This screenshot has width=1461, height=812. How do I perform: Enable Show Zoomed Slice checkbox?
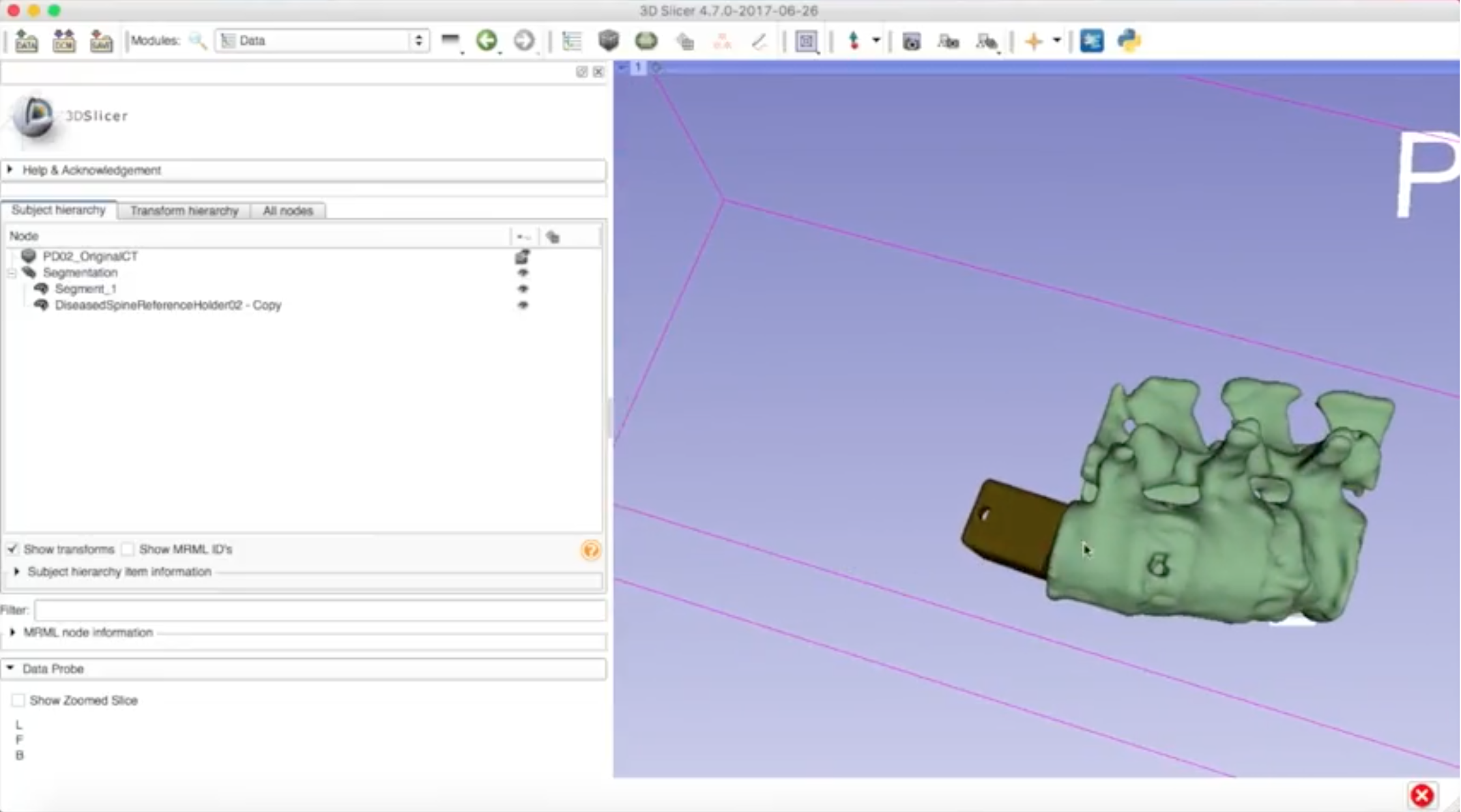(x=18, y=700)
